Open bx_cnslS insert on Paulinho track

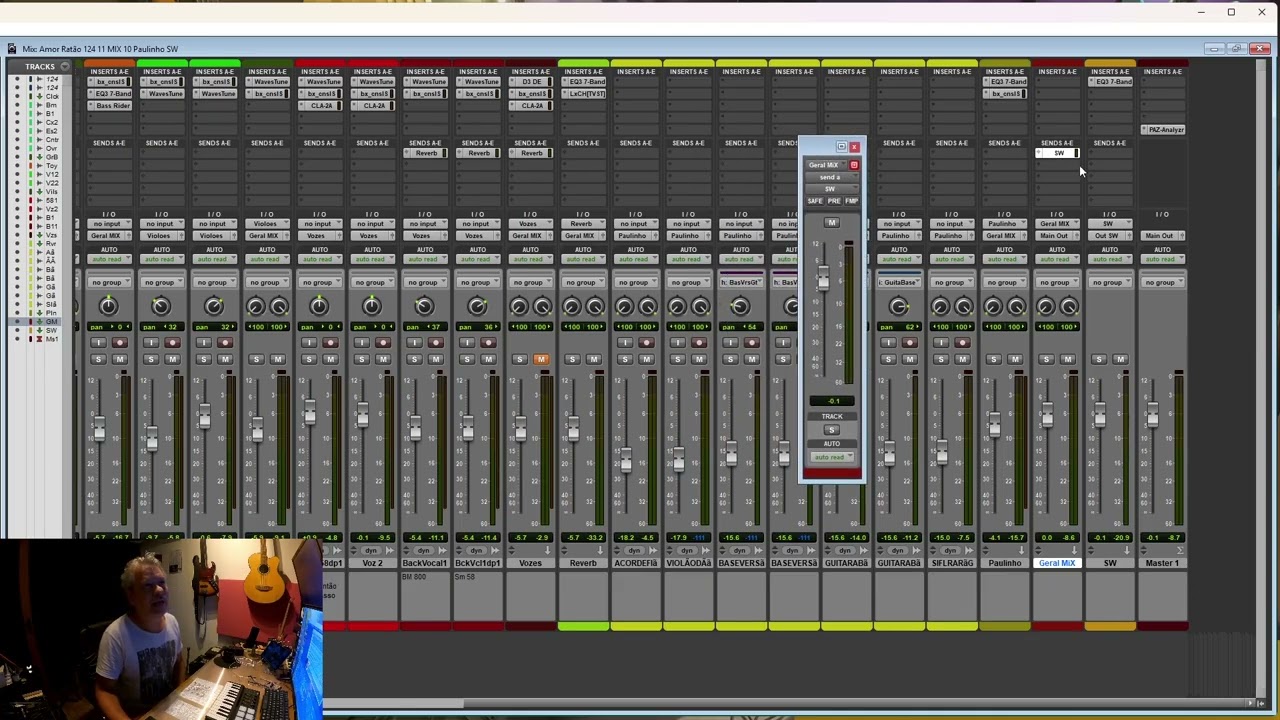tap(1005, 94)
